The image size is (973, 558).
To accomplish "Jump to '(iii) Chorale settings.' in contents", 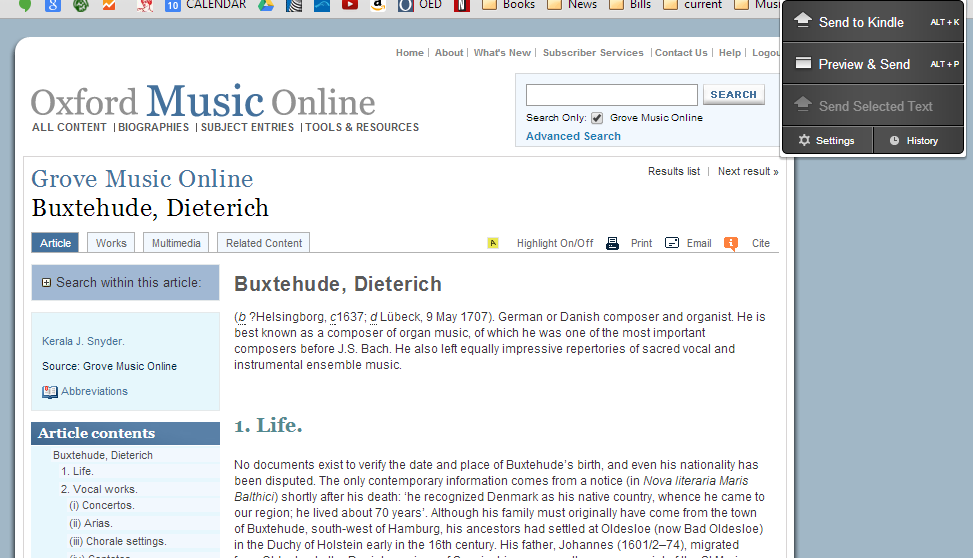I will pyautogui.click(x=118, y=541).
